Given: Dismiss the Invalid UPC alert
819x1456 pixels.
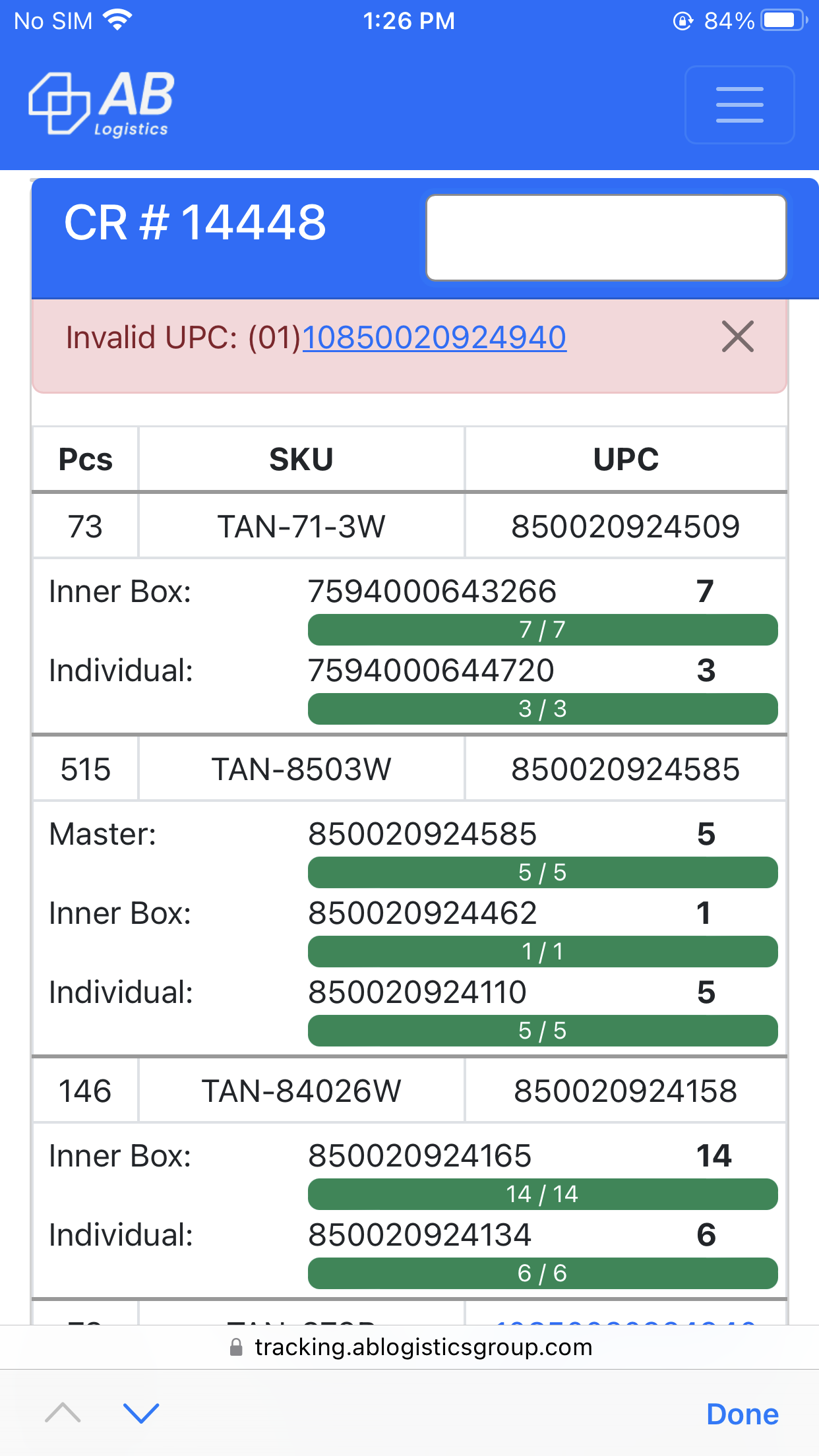Looking at the screenshot, I should tap(737, 337).
